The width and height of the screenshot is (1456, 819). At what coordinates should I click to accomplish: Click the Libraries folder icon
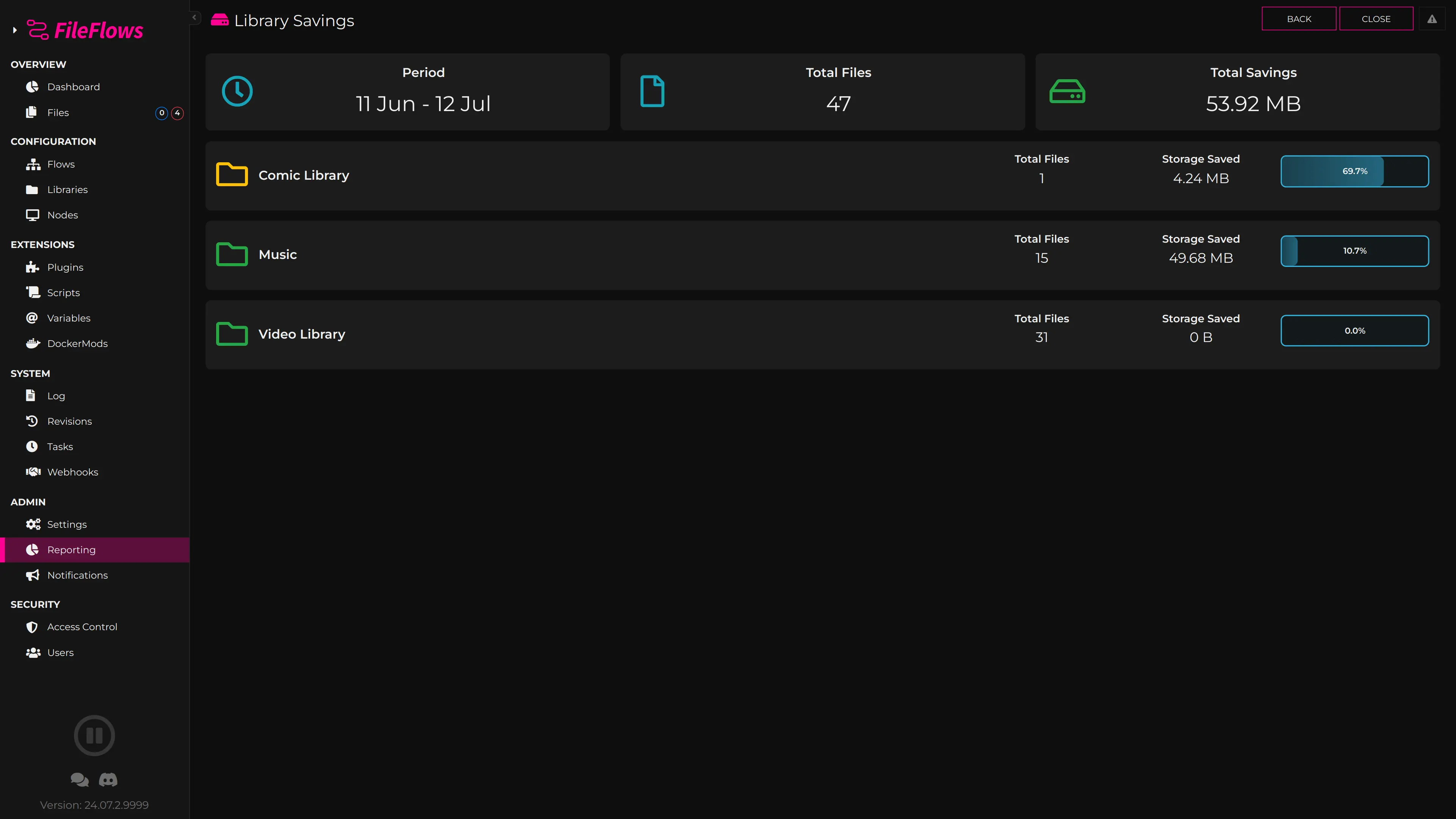pyautogui.click(x=32, y=189)
